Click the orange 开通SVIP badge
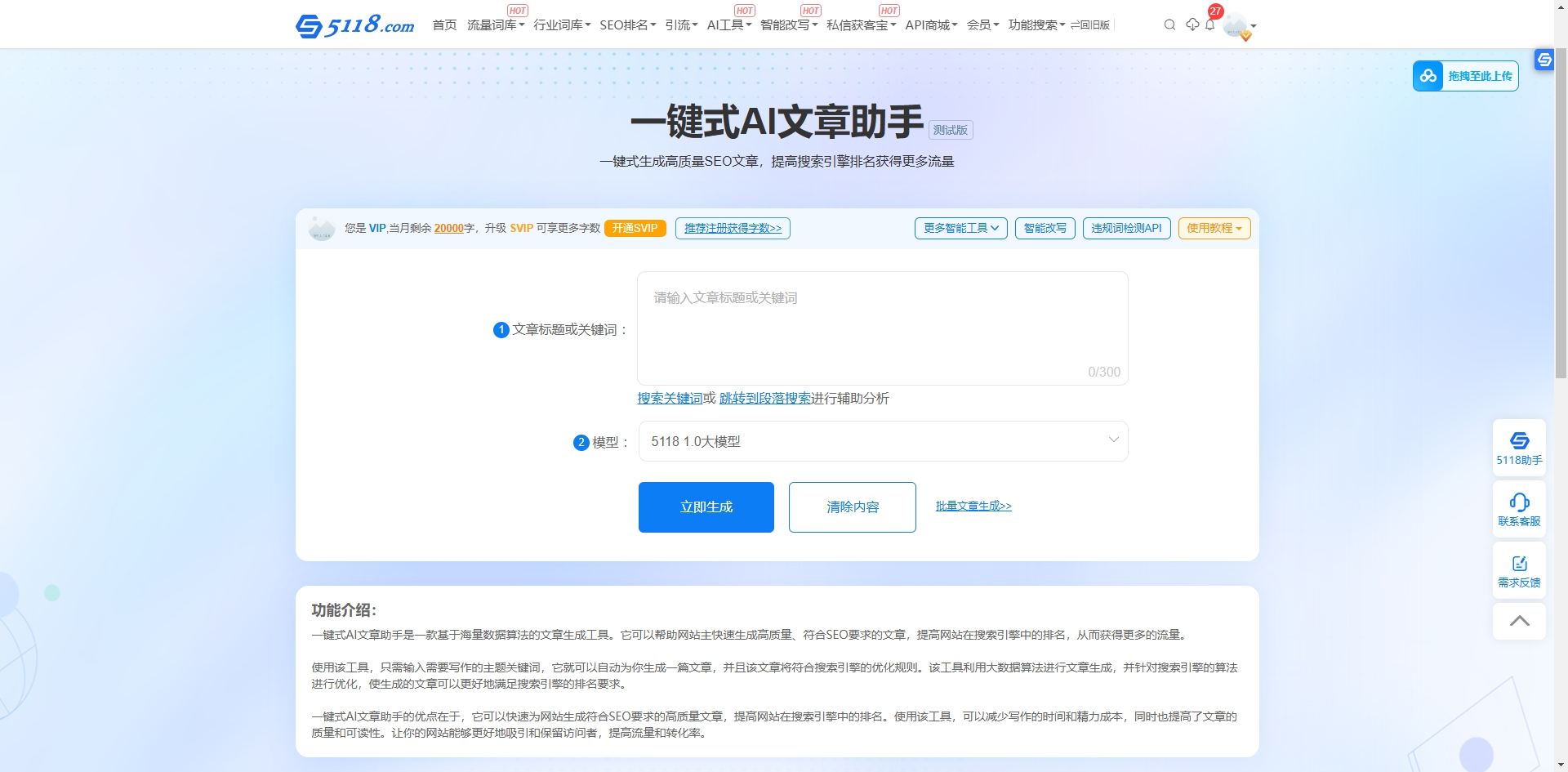The width and height of the screenshot is (1568, 772). click(x=635, y=228)
